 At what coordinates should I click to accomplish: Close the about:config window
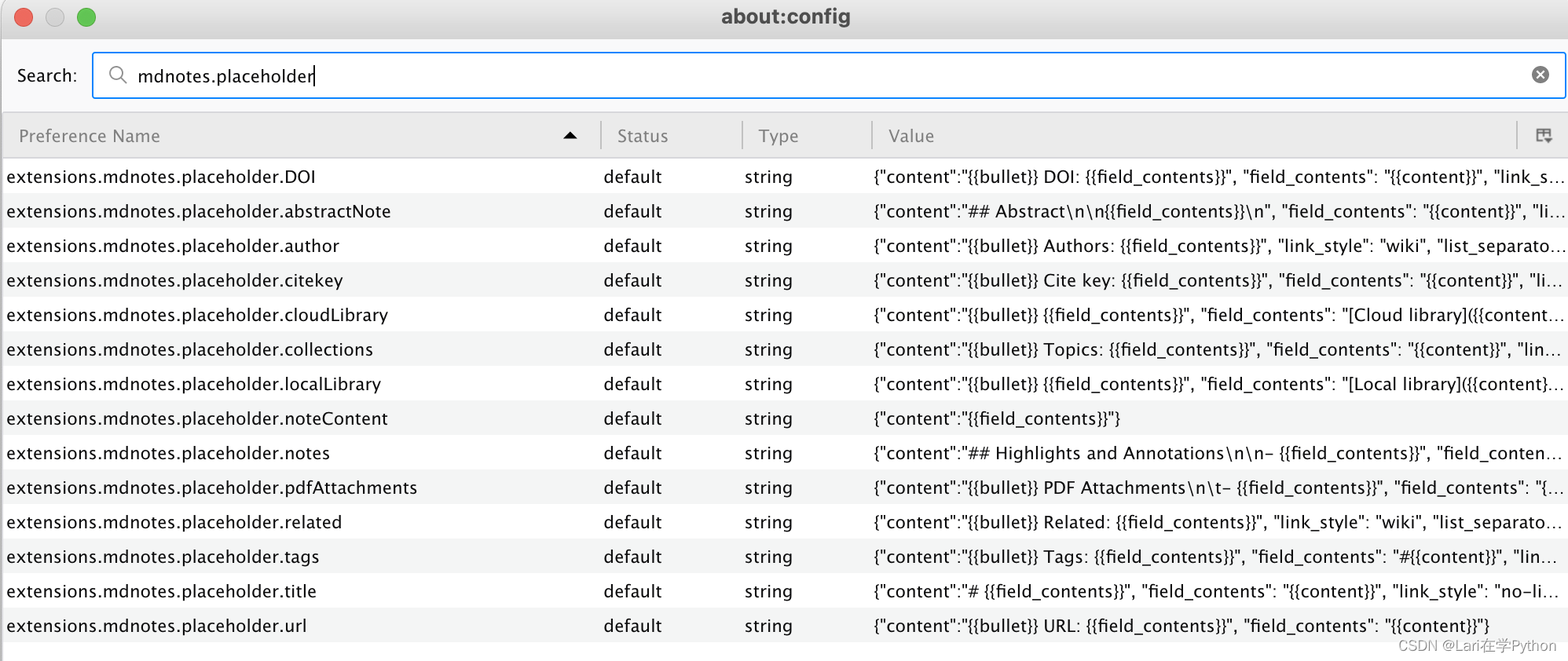(24, 17)
